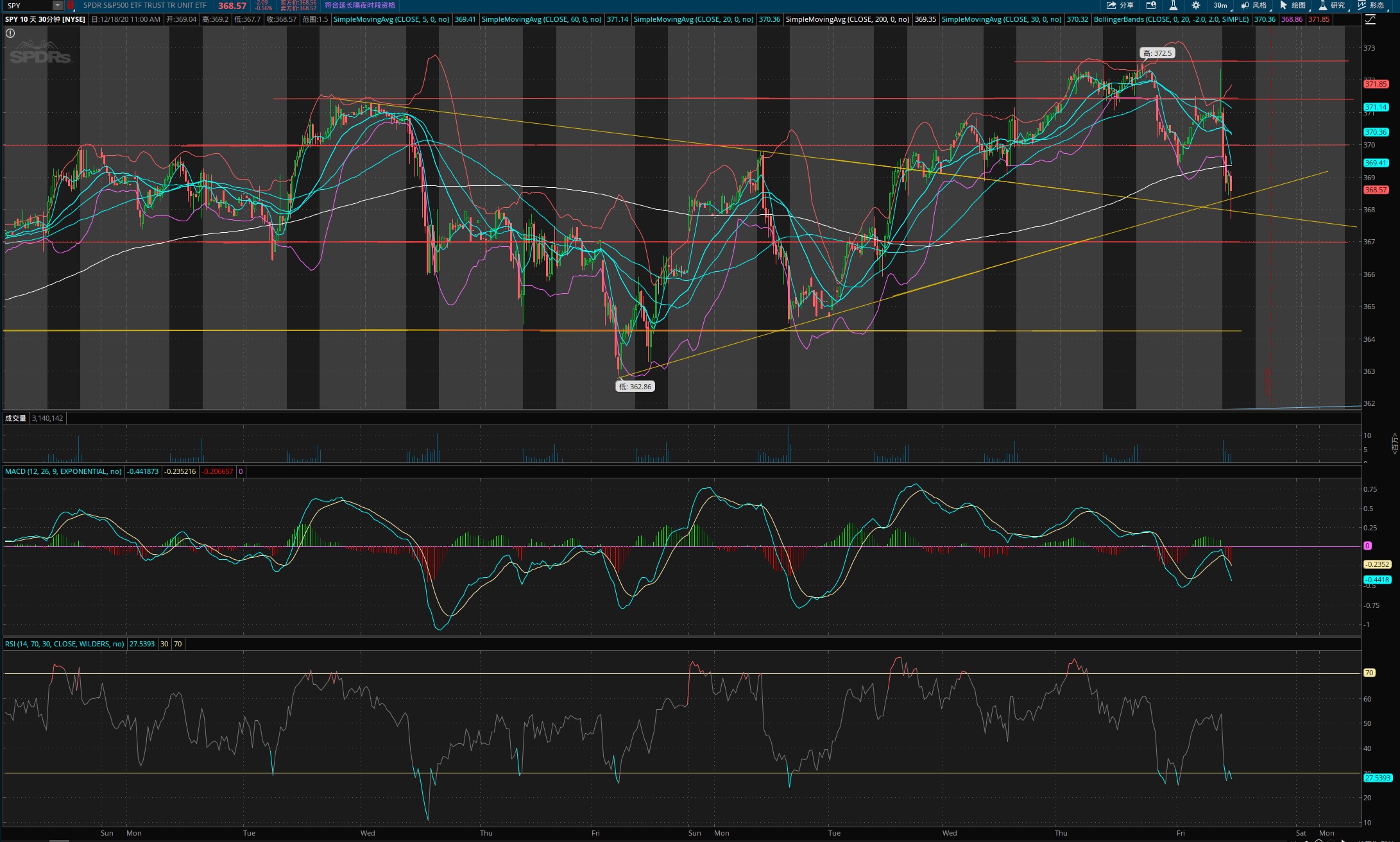Open the symbol selector dropdown arrow next to SPY
The width and height of the screenshot is (1400, 842).
pos(58,5)
